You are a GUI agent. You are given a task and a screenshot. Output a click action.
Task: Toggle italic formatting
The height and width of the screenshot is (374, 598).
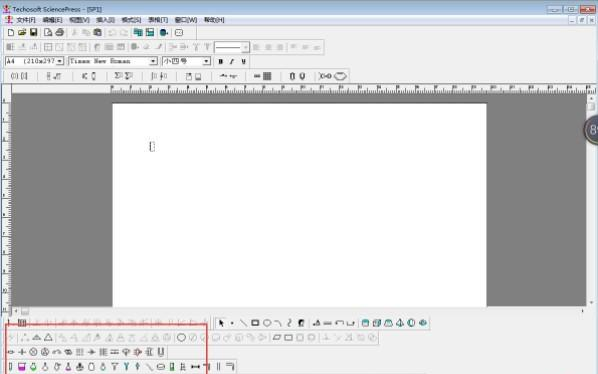point(231,61)
